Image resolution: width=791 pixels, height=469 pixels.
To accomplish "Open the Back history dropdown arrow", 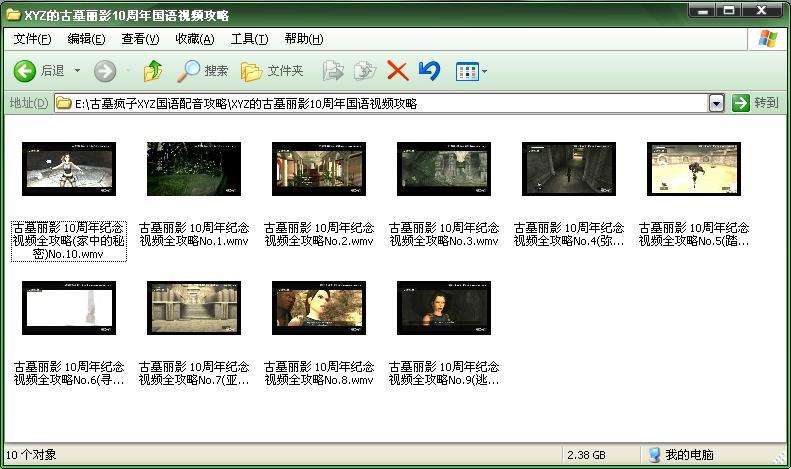I will (77, 71).
